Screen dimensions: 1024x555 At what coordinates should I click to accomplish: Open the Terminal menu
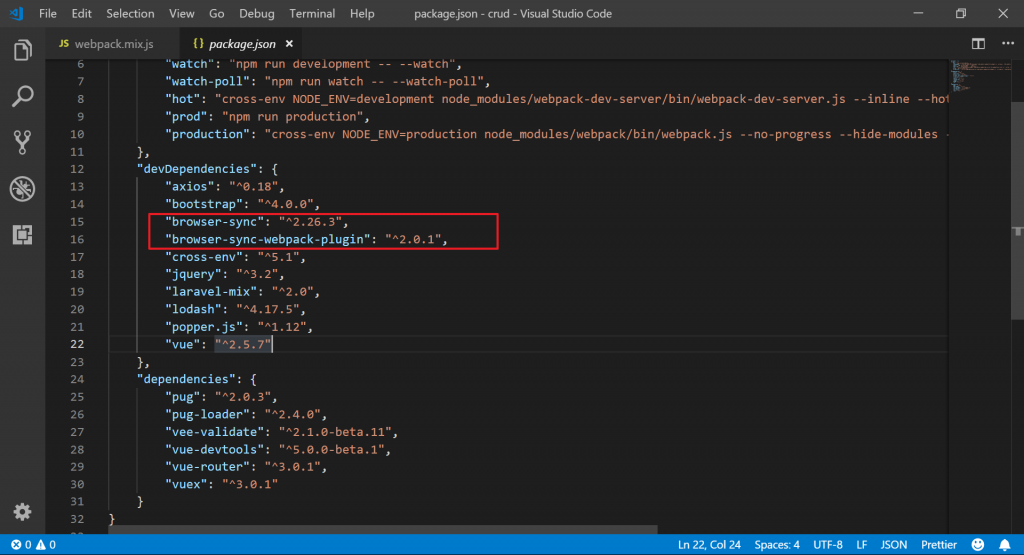pos(312,13)
